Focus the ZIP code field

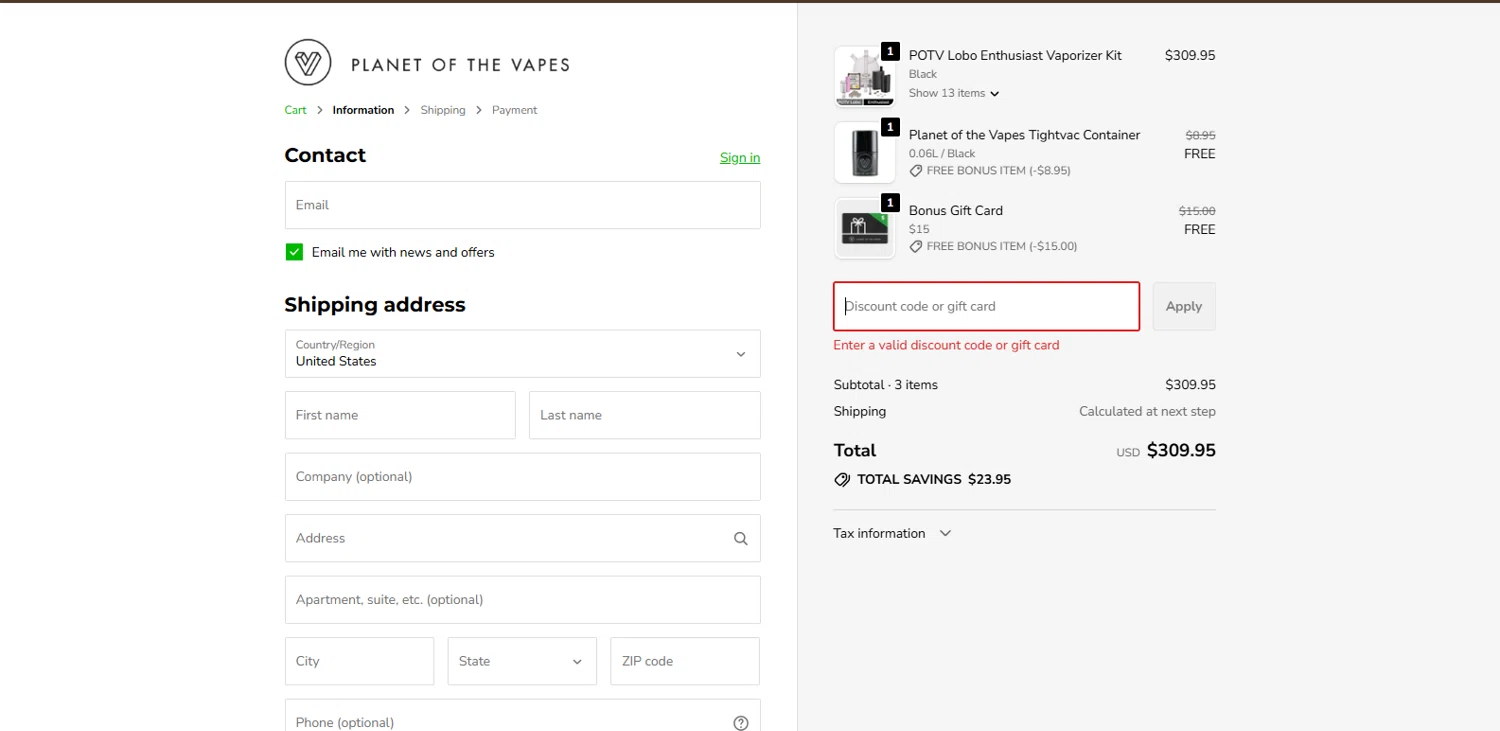[685, 661]
